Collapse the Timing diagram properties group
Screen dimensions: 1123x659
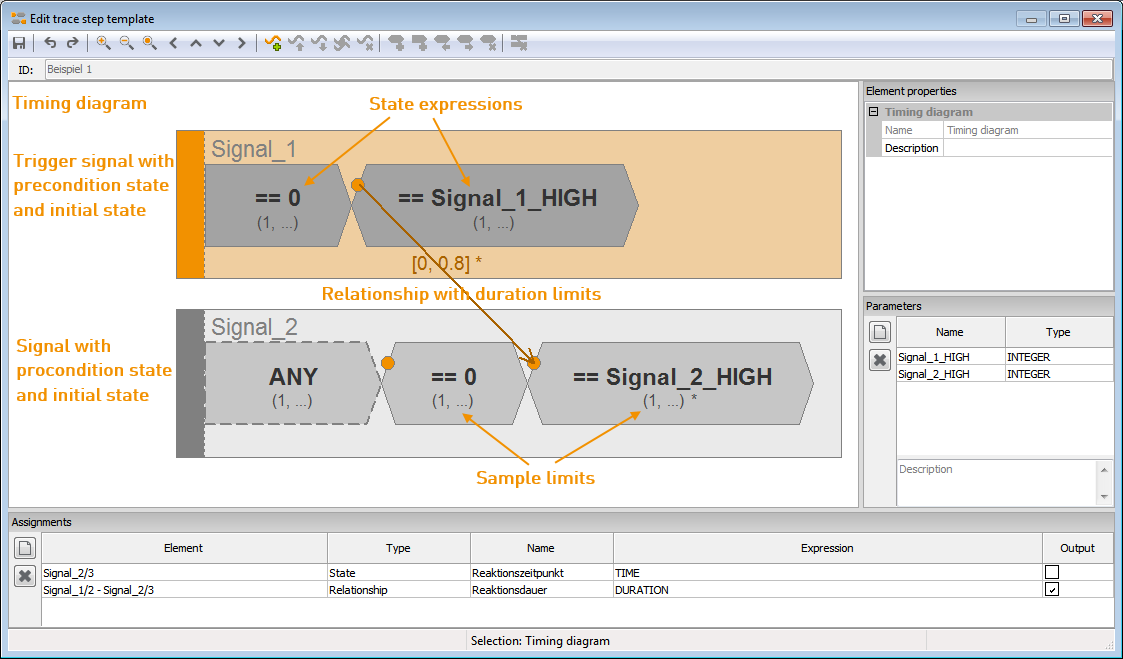coord(873,112)
